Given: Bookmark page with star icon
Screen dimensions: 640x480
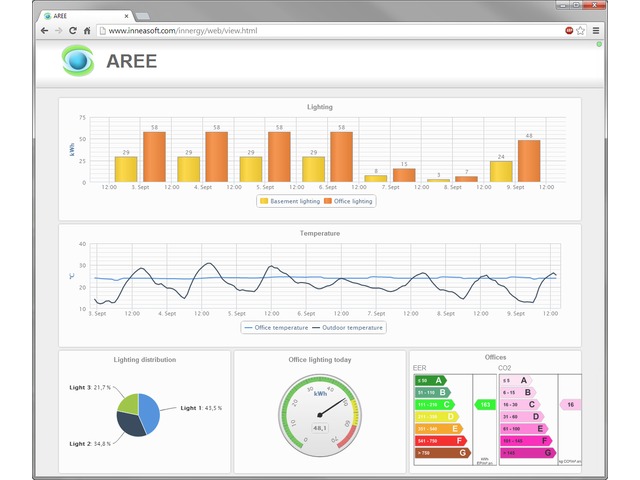Looking at the screenshot, I should [580, 31].
